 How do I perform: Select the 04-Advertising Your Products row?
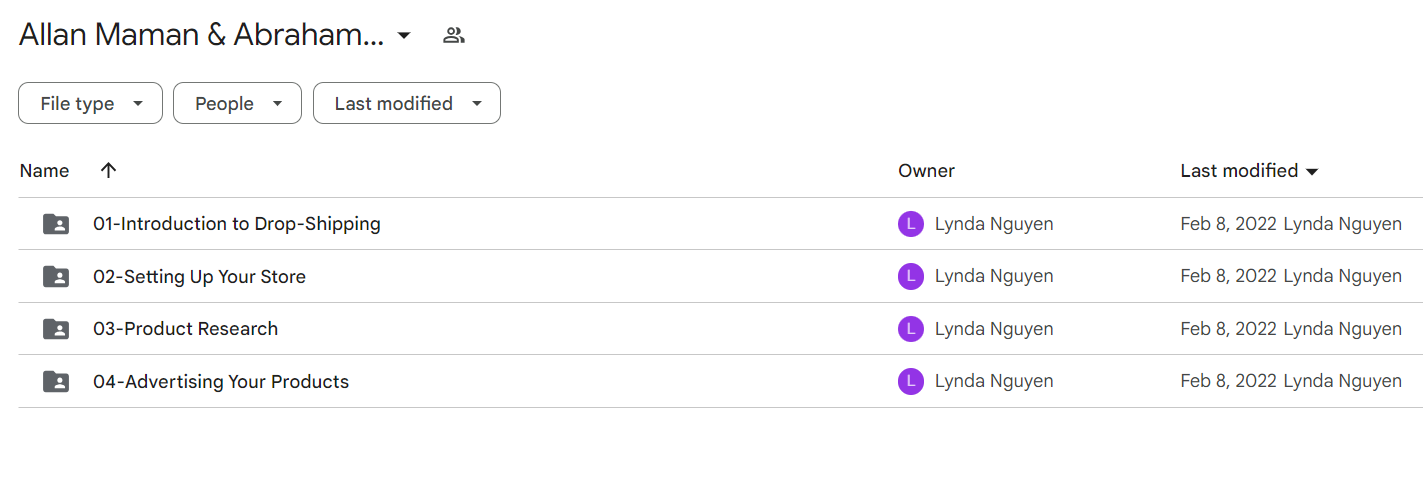pos(720,381)
